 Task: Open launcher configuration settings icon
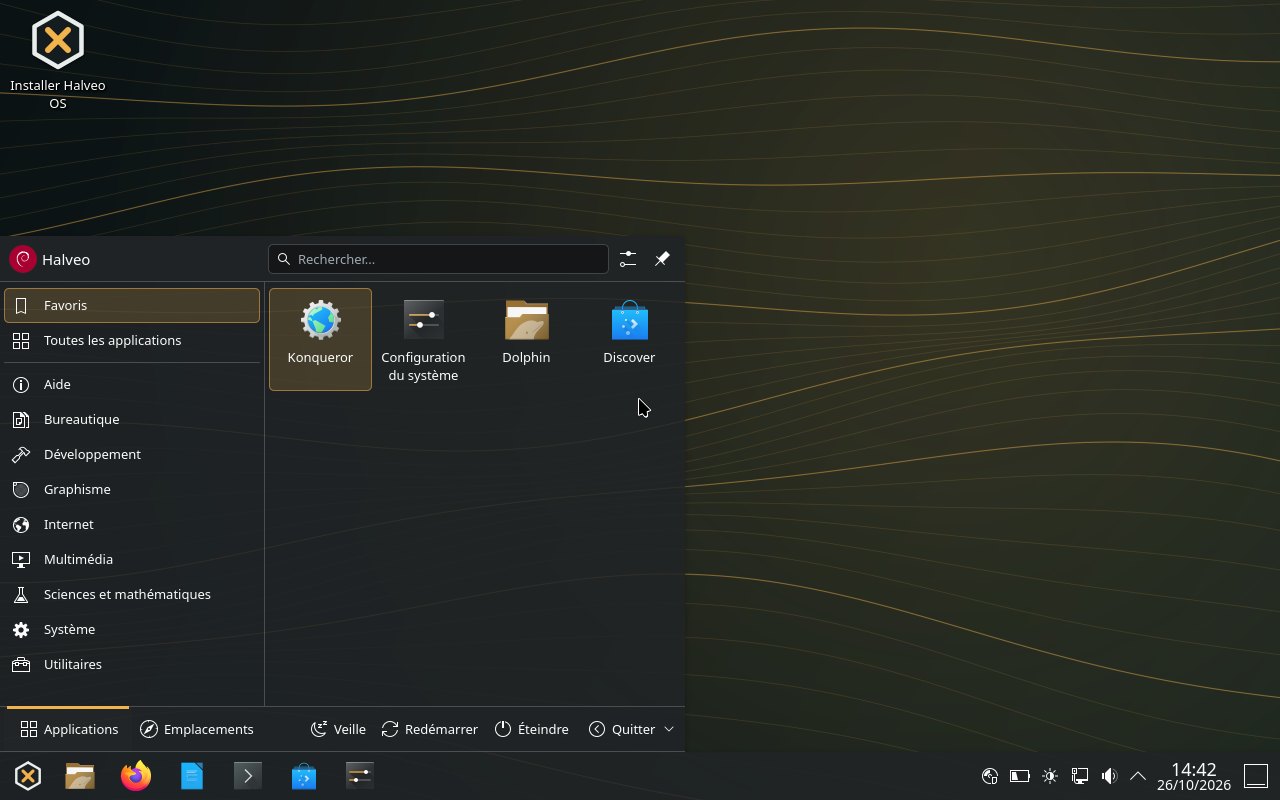(627, 259)
